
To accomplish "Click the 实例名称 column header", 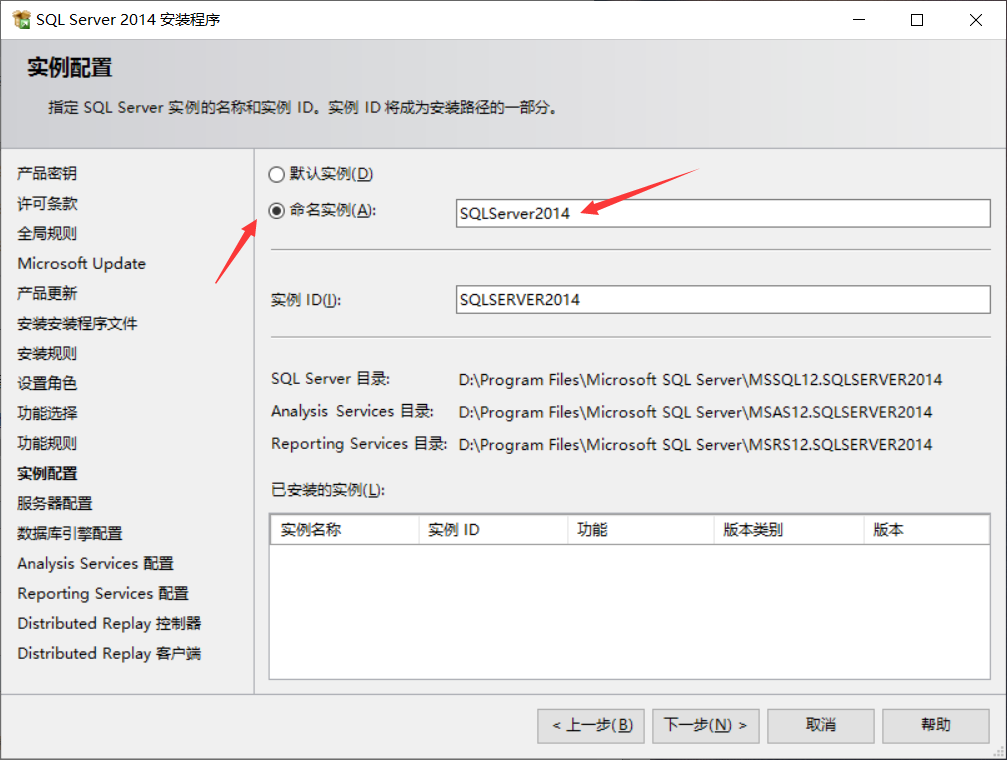I will [344, 530].
